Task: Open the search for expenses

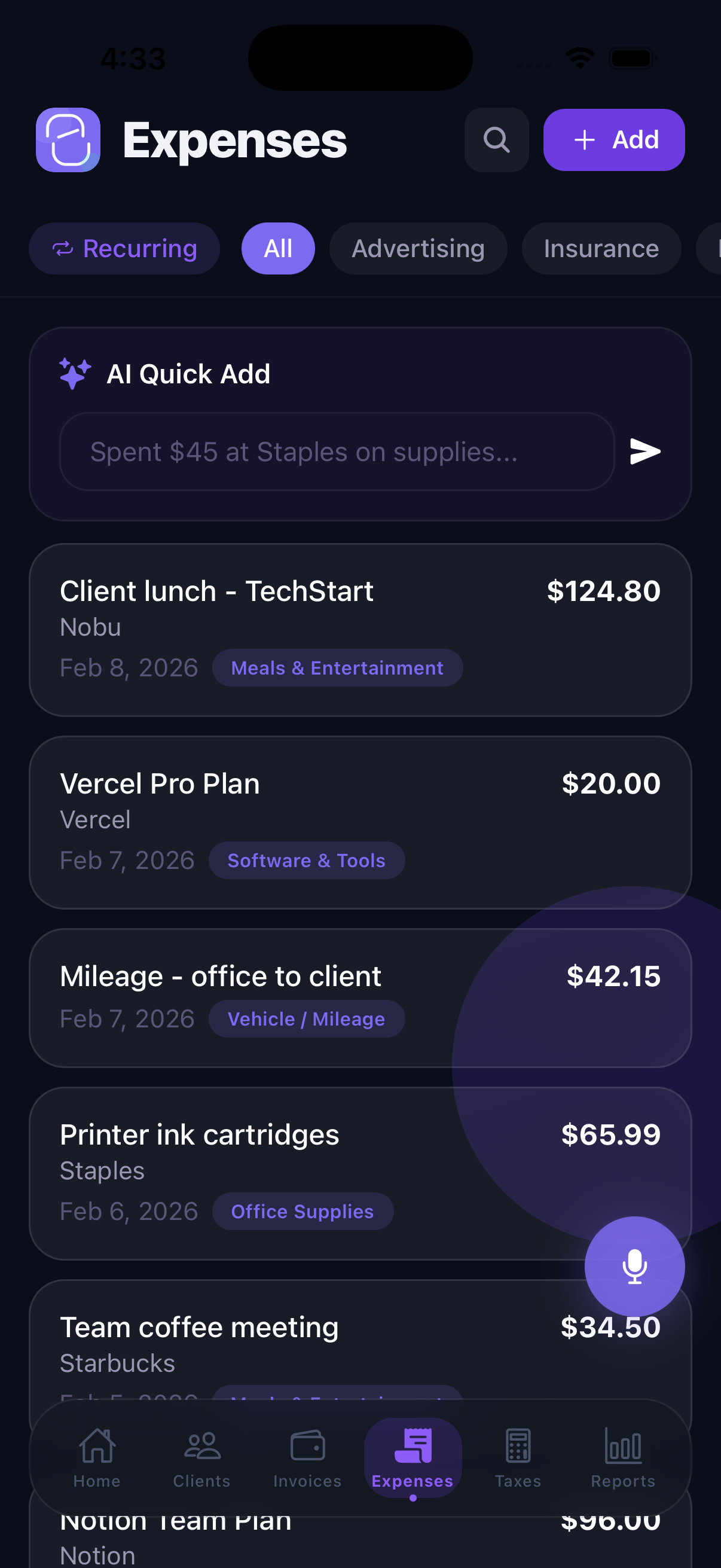Action: tap(496, 140)
